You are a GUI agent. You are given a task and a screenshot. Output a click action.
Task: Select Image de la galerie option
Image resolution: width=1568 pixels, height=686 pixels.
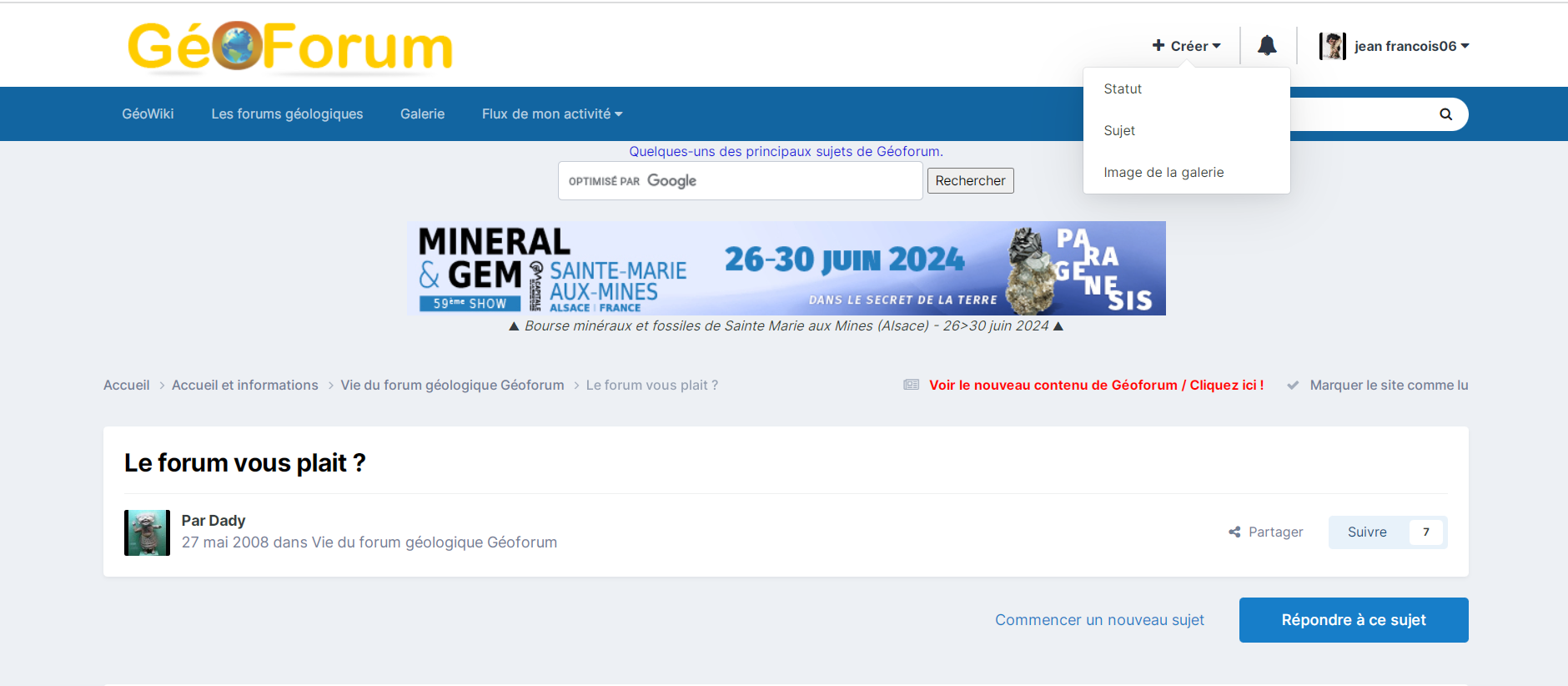[1163, 172]
